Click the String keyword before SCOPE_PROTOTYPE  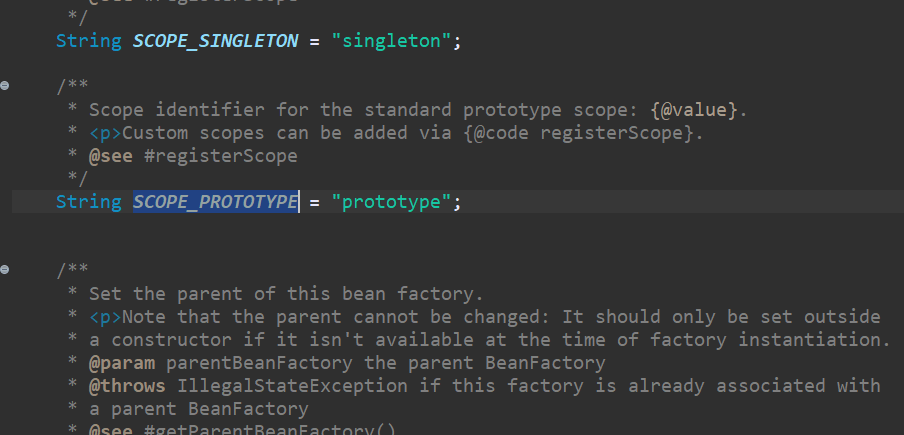click(89, 202)
